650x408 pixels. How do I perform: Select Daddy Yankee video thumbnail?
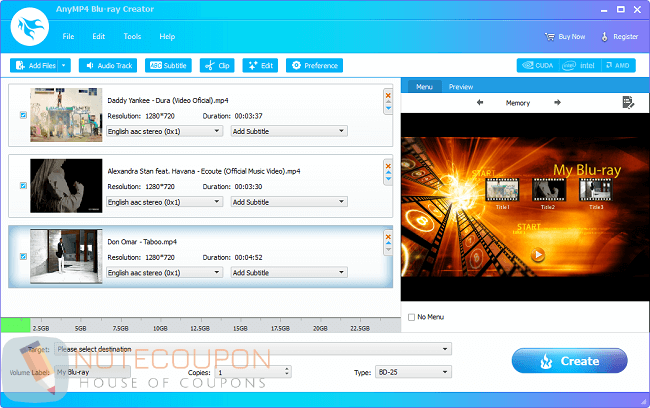pos(66,115)
